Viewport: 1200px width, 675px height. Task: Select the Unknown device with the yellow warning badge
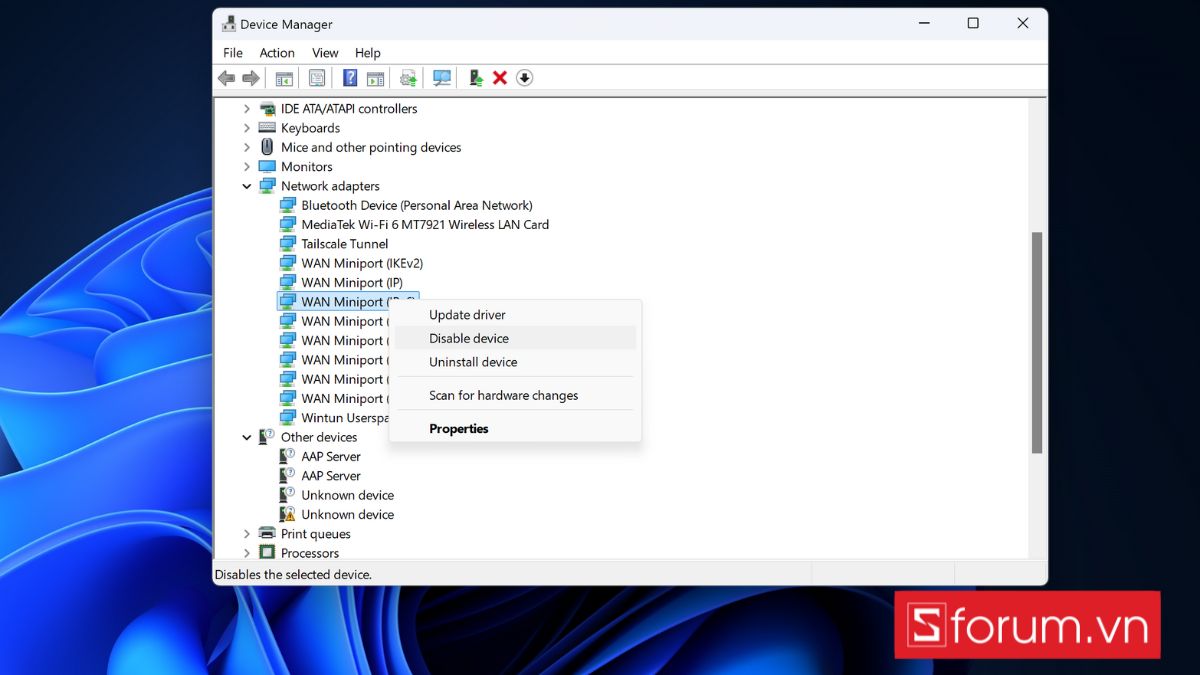(347, 514)
